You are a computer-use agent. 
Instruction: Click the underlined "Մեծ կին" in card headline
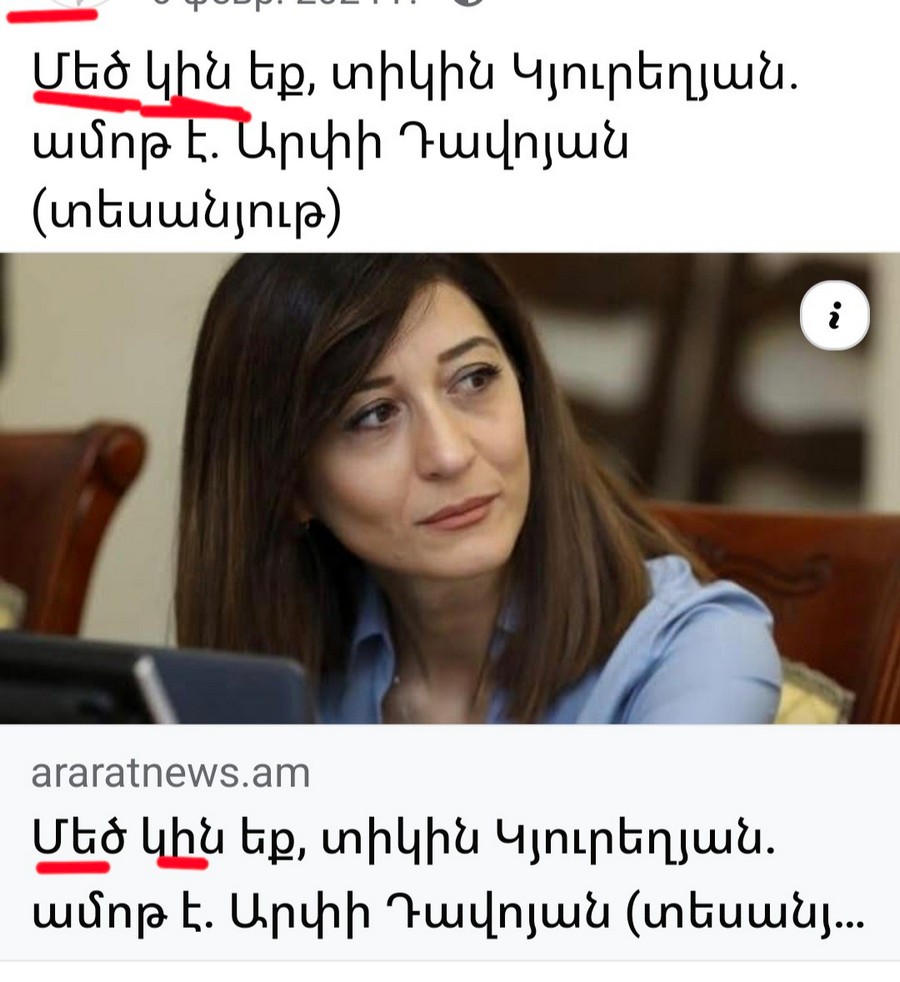[128, 838]
